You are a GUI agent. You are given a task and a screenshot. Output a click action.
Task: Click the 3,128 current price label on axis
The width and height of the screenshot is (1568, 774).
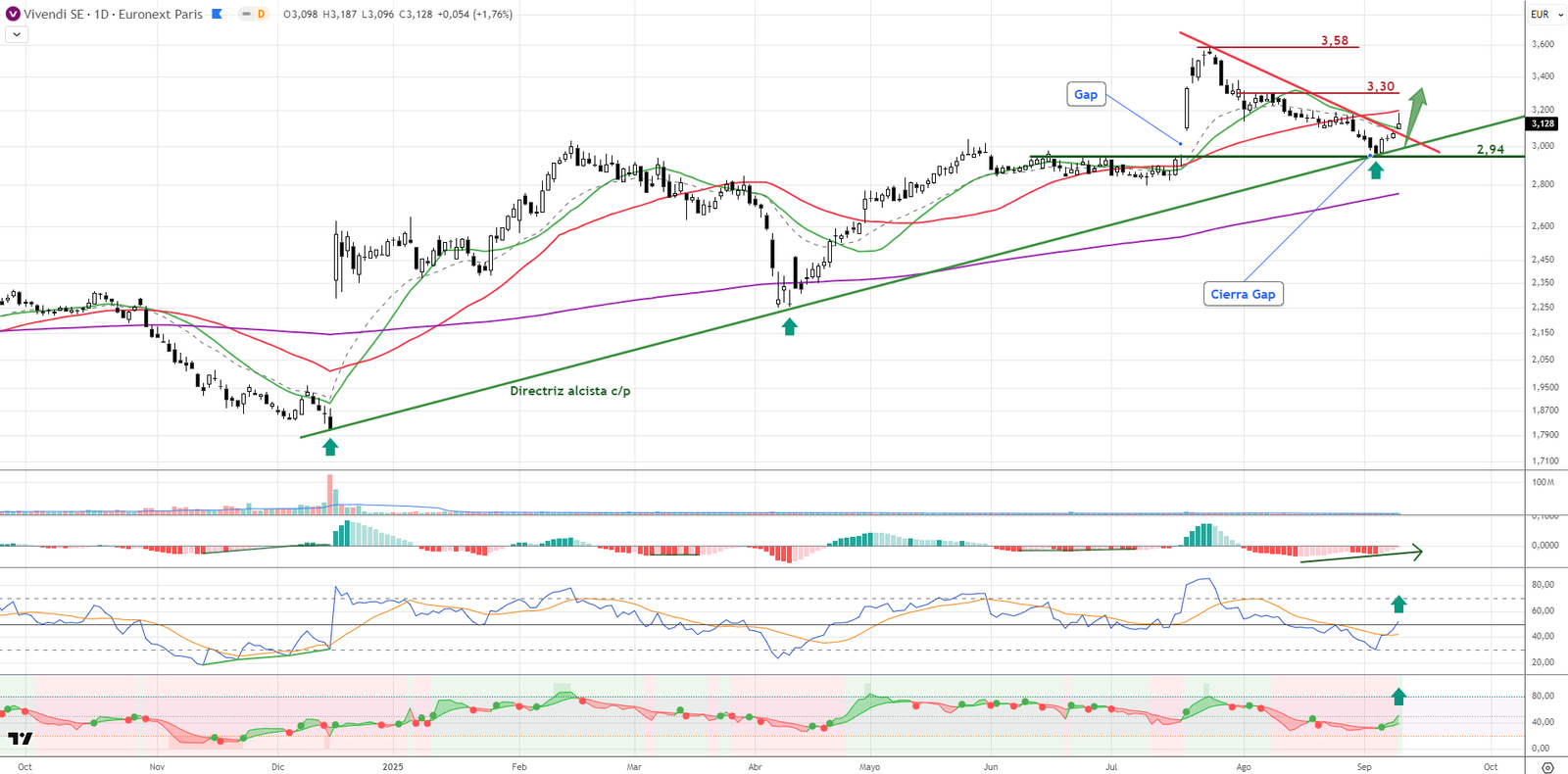coord(1543,123)
